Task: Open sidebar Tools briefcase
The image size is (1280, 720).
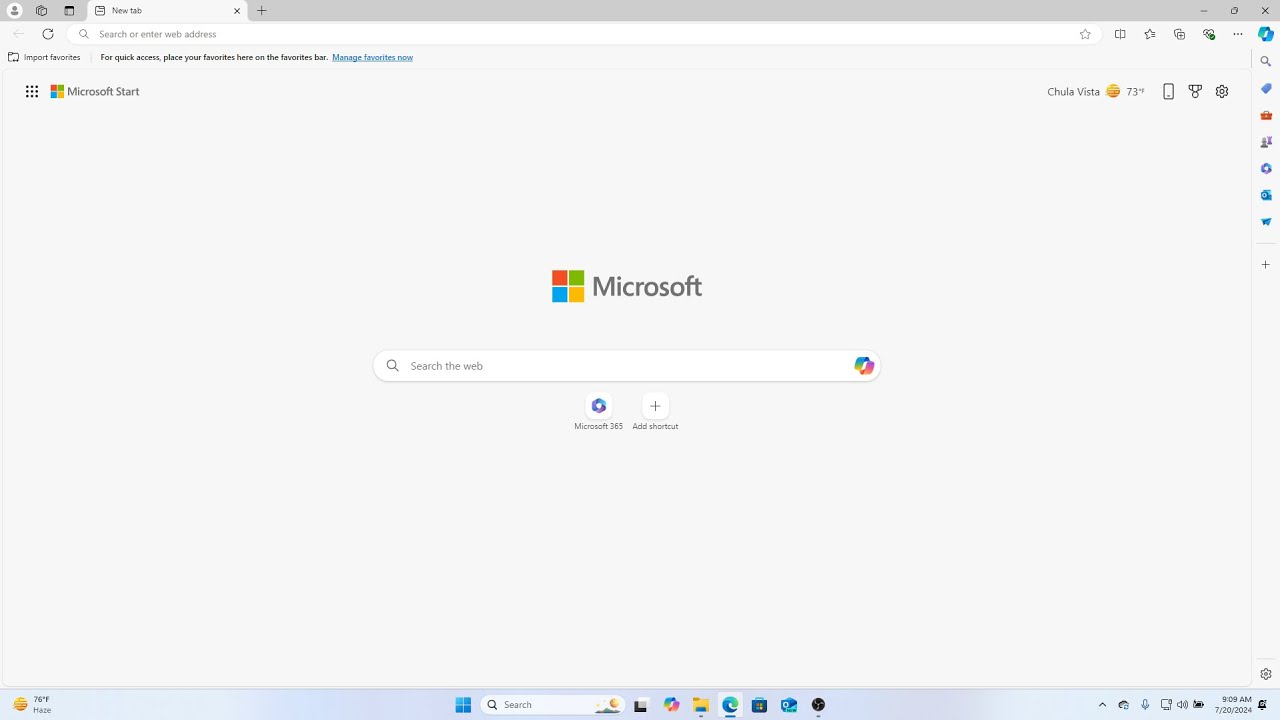Action: pos(1266,115)
